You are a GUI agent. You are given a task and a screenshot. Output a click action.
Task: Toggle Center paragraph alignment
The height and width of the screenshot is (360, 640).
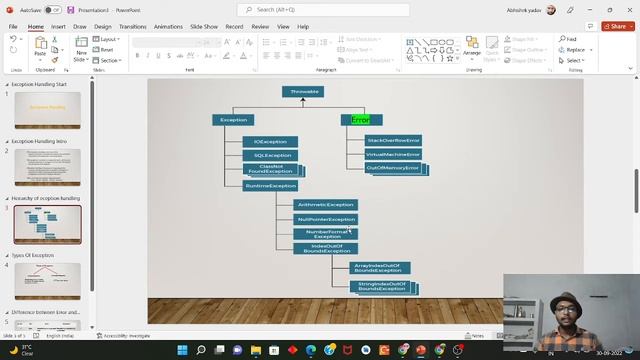[x=277, y=56]
